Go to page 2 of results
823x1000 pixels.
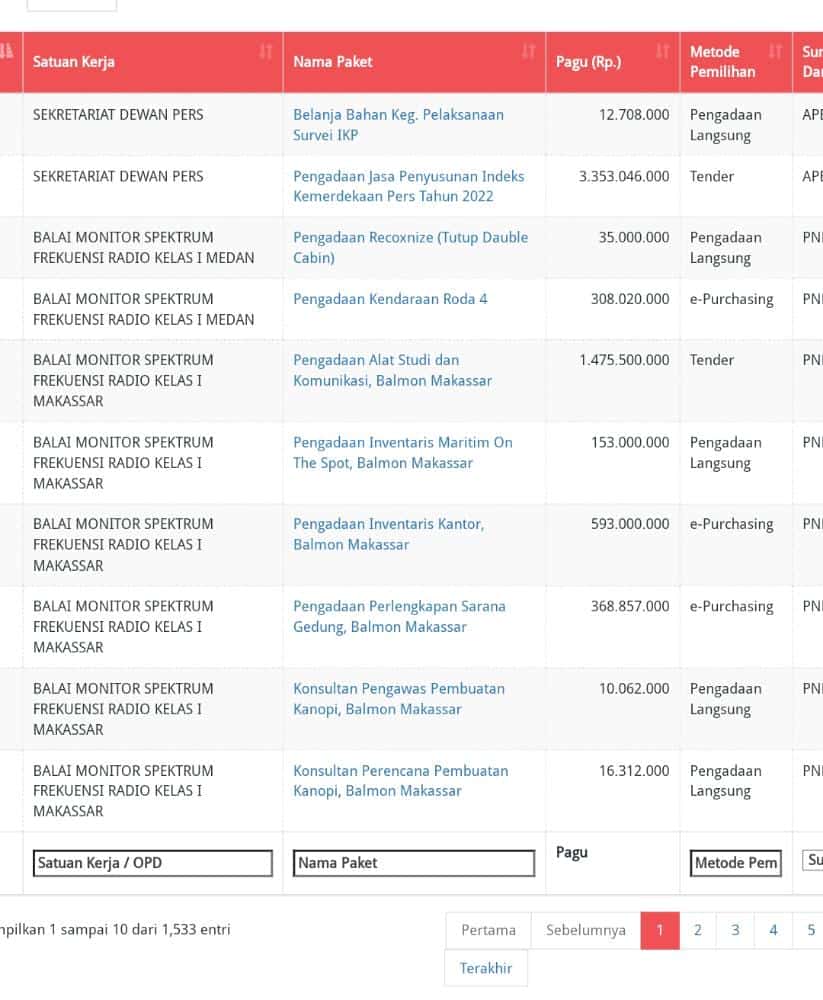tap(697, 930)
